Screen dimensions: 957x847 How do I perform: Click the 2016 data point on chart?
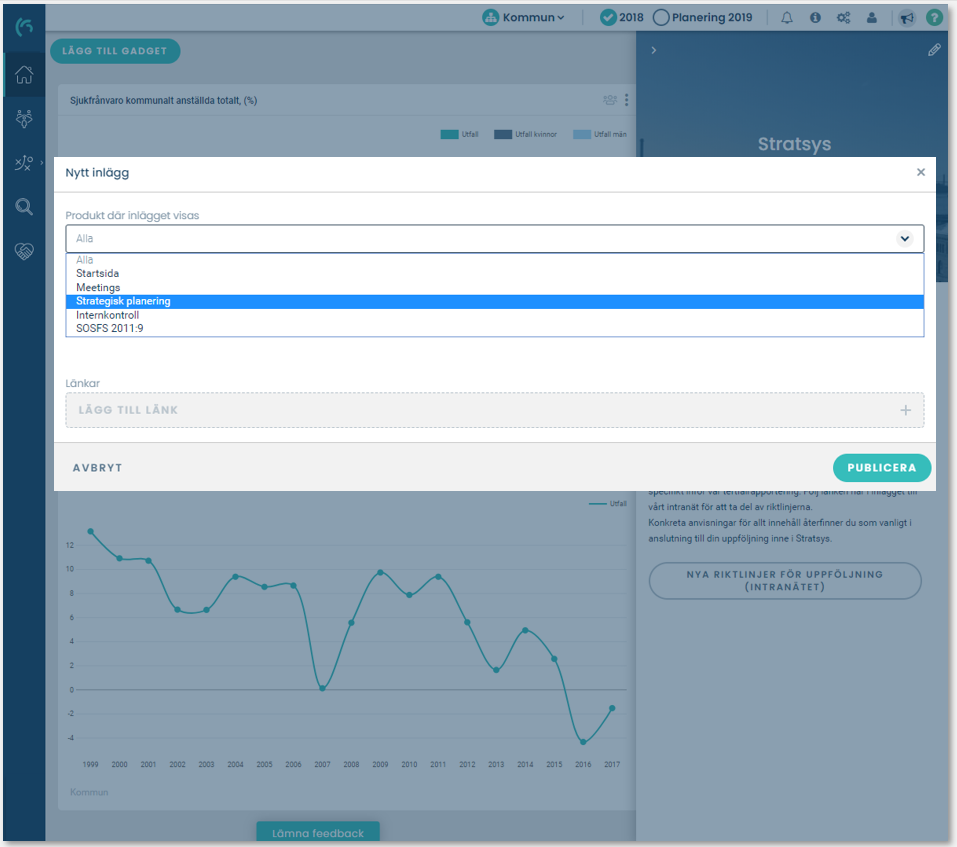[x=583, y=742]
